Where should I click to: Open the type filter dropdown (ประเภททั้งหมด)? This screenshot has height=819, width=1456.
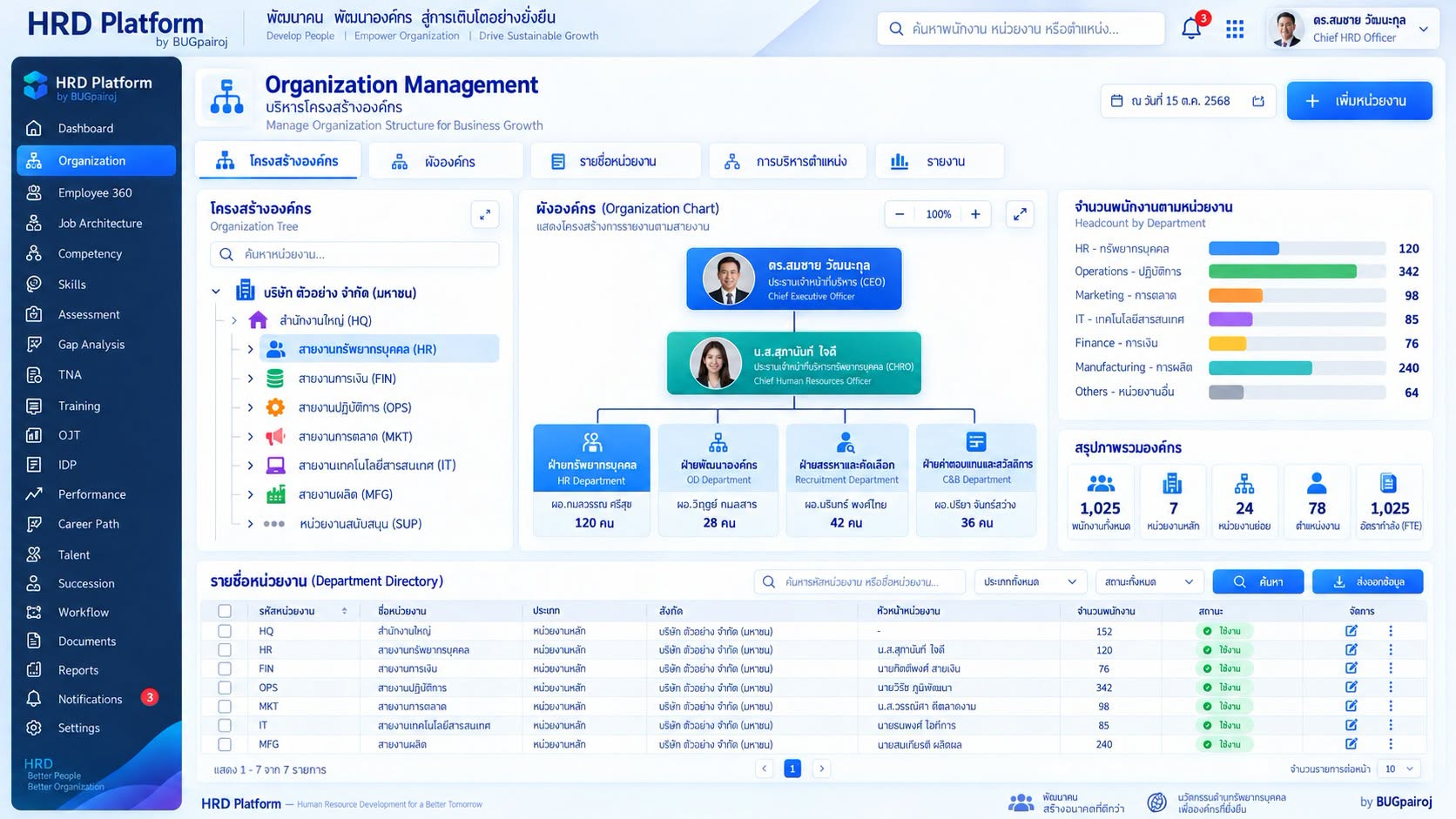(1030, 581)
